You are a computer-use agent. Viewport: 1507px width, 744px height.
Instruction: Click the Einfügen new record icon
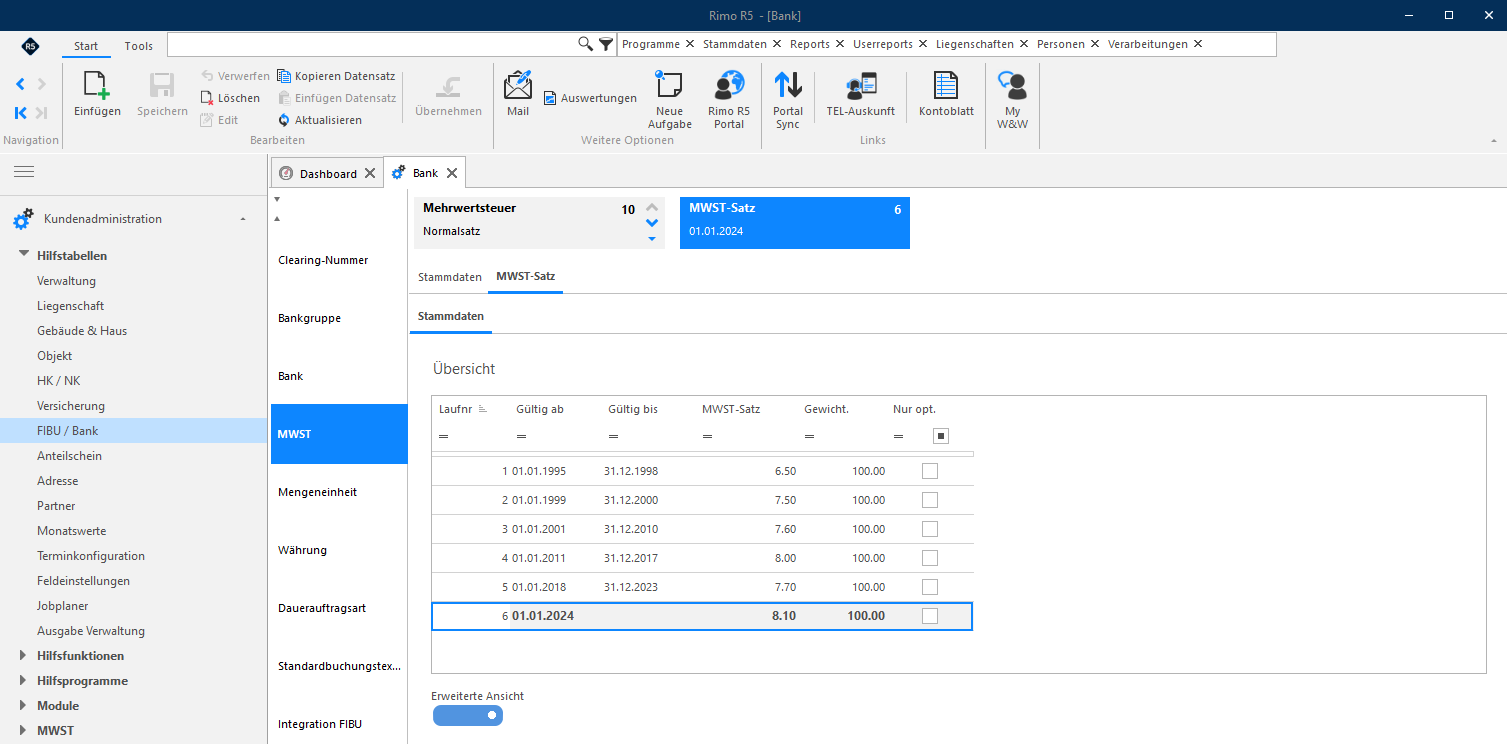point(97,86)
